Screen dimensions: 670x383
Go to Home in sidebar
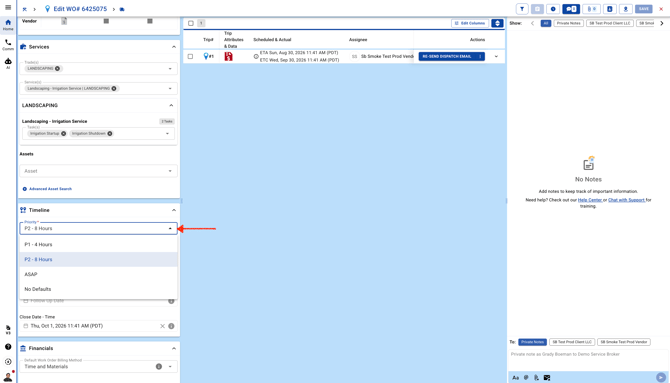pyautogui.click(x=8, y=25)
